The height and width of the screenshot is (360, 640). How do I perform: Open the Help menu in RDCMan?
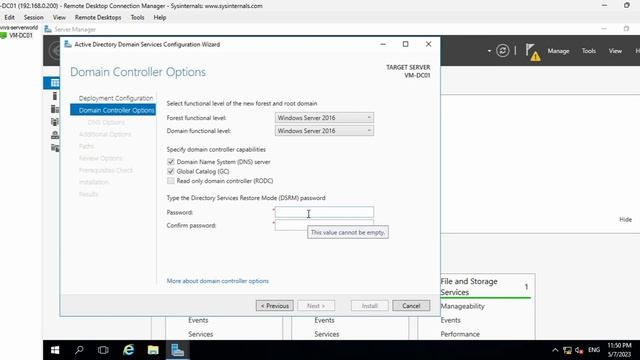tap(160, 18)
